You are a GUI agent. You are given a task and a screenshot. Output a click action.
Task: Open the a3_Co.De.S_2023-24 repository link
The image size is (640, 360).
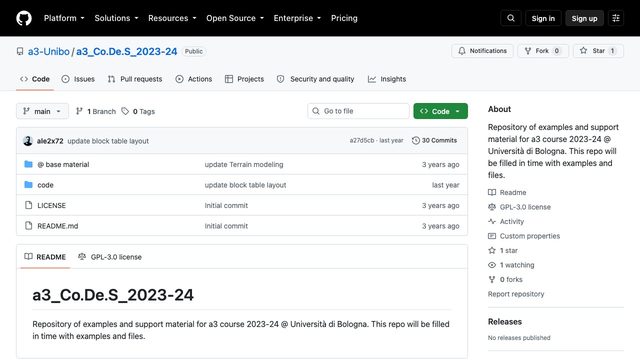point(127,51)
